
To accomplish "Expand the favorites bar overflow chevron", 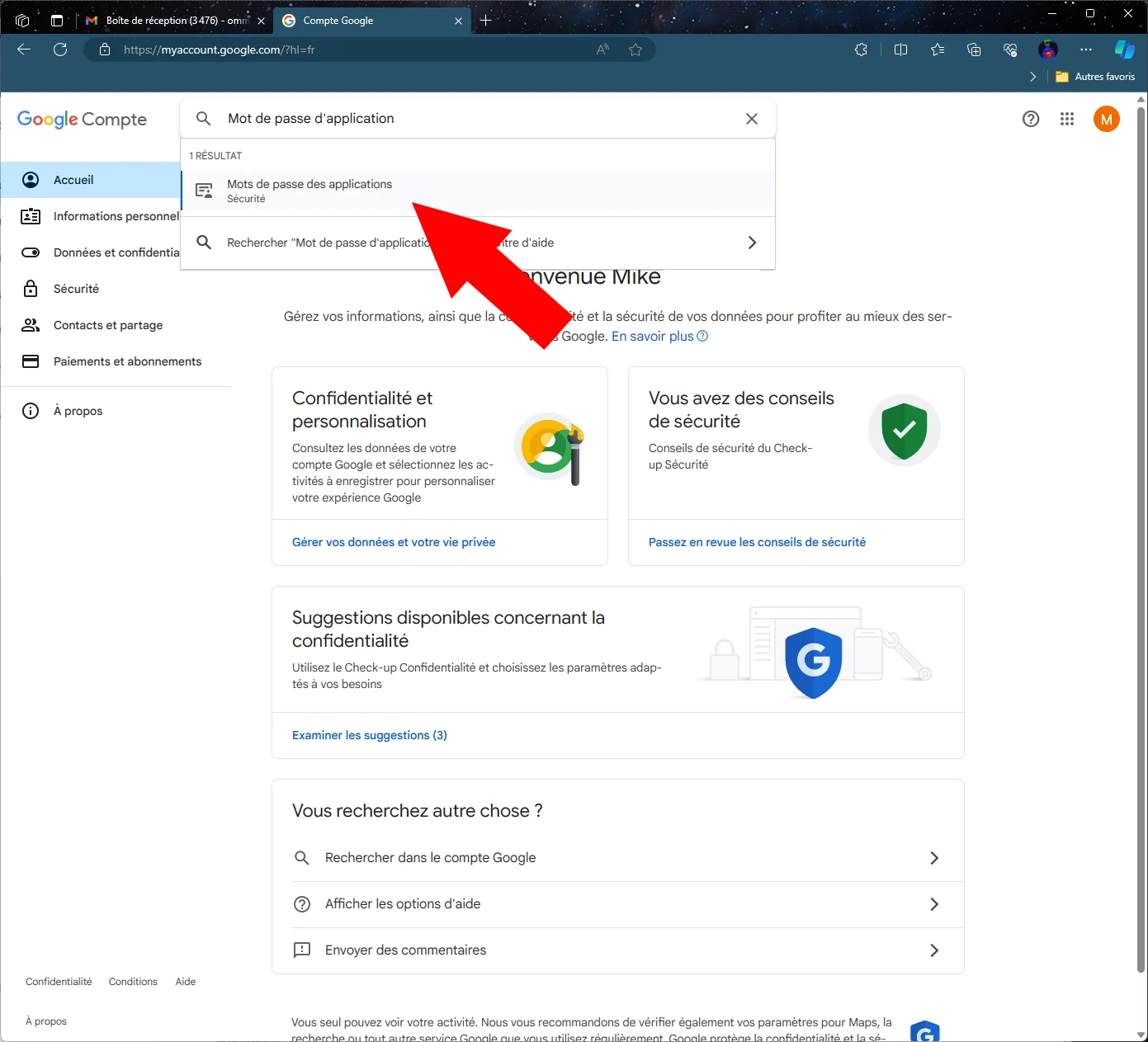I will point(1033,77).
